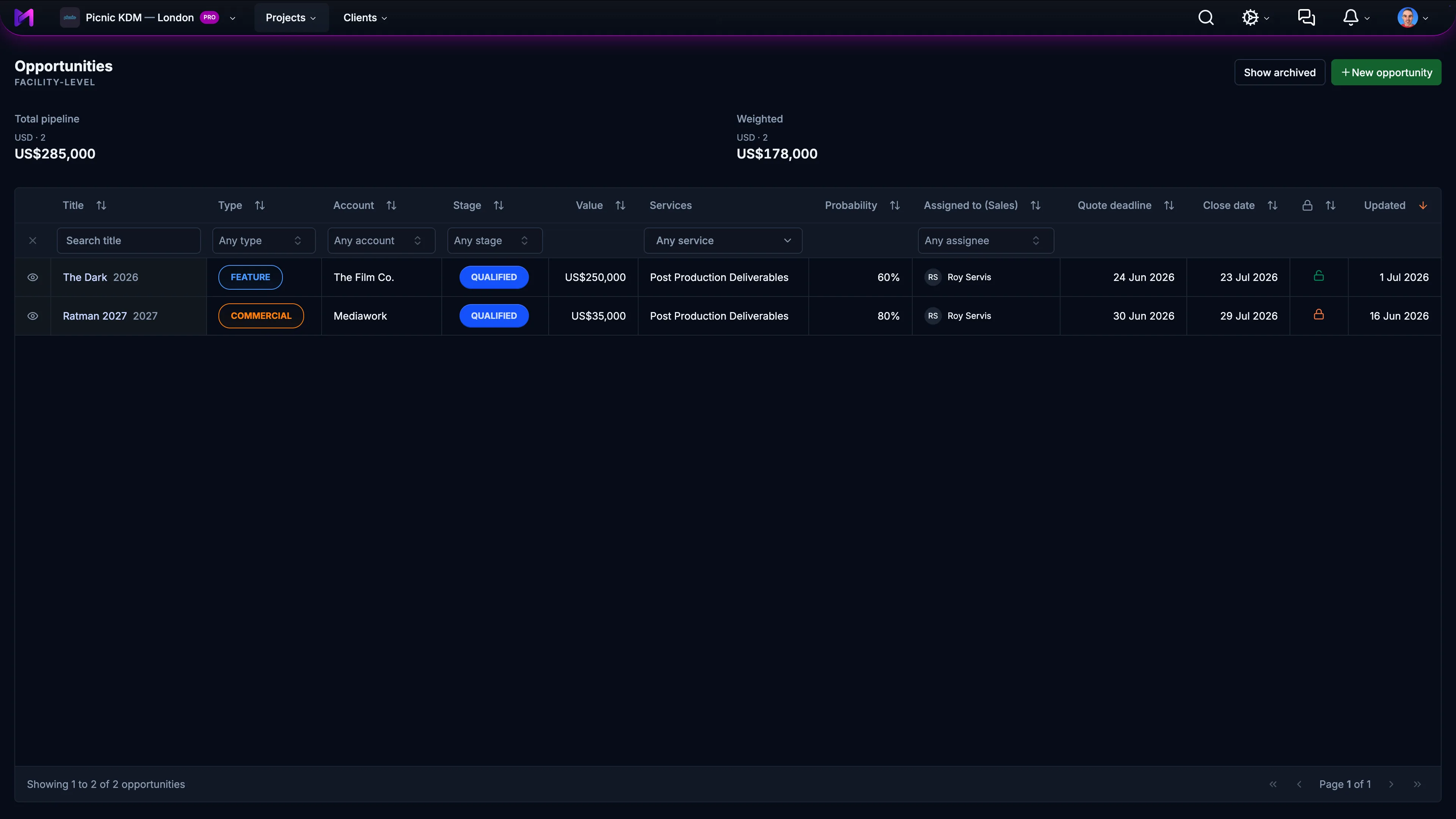Click the purple M app logo
Image resolution: width=1456 pixels, height=819 pixels.
tap(24, 17)
